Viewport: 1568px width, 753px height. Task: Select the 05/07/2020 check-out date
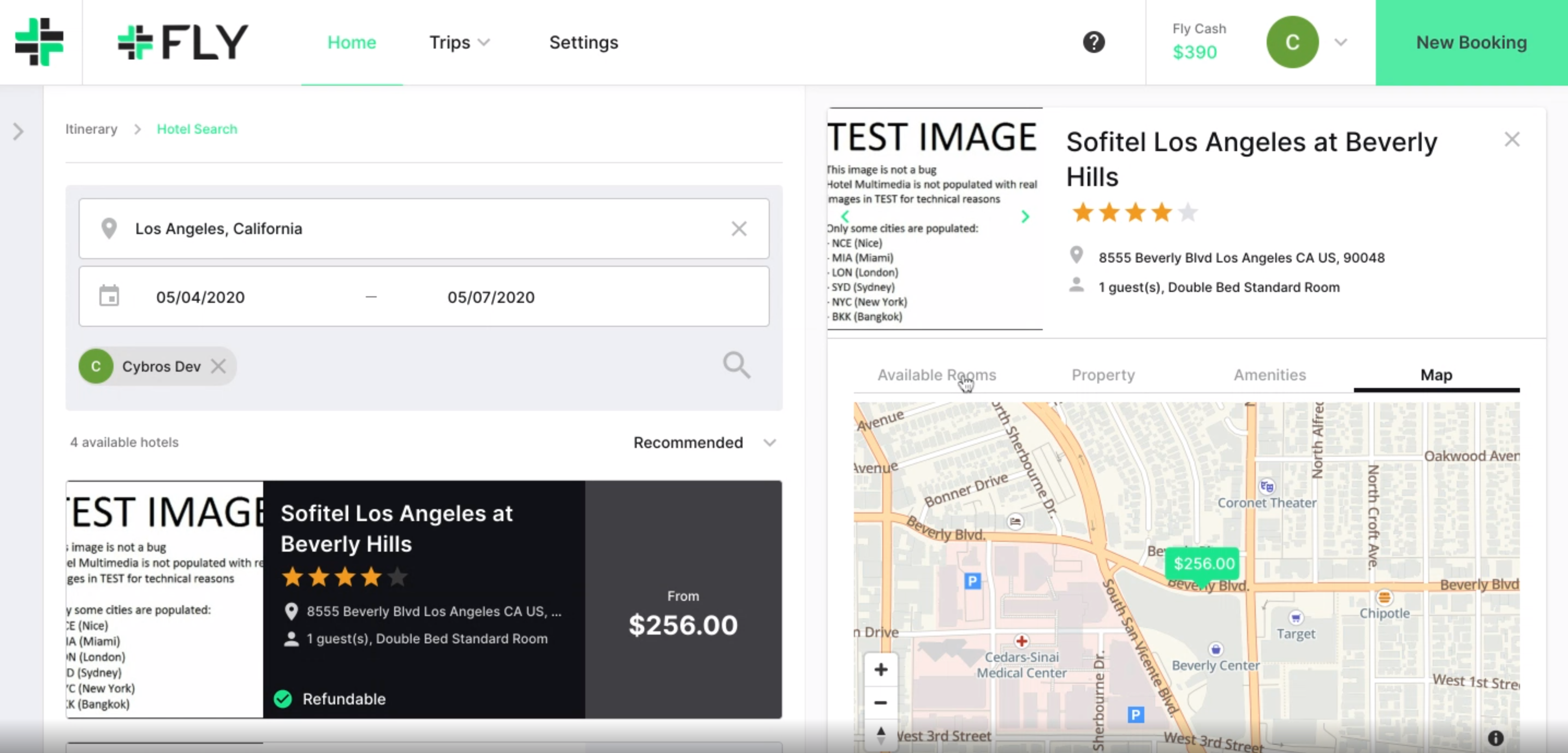(x=491, y=297)
